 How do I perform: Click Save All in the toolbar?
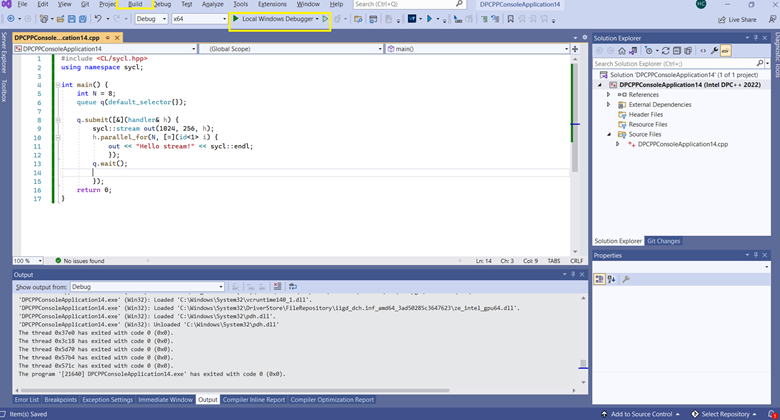[83, 19]
